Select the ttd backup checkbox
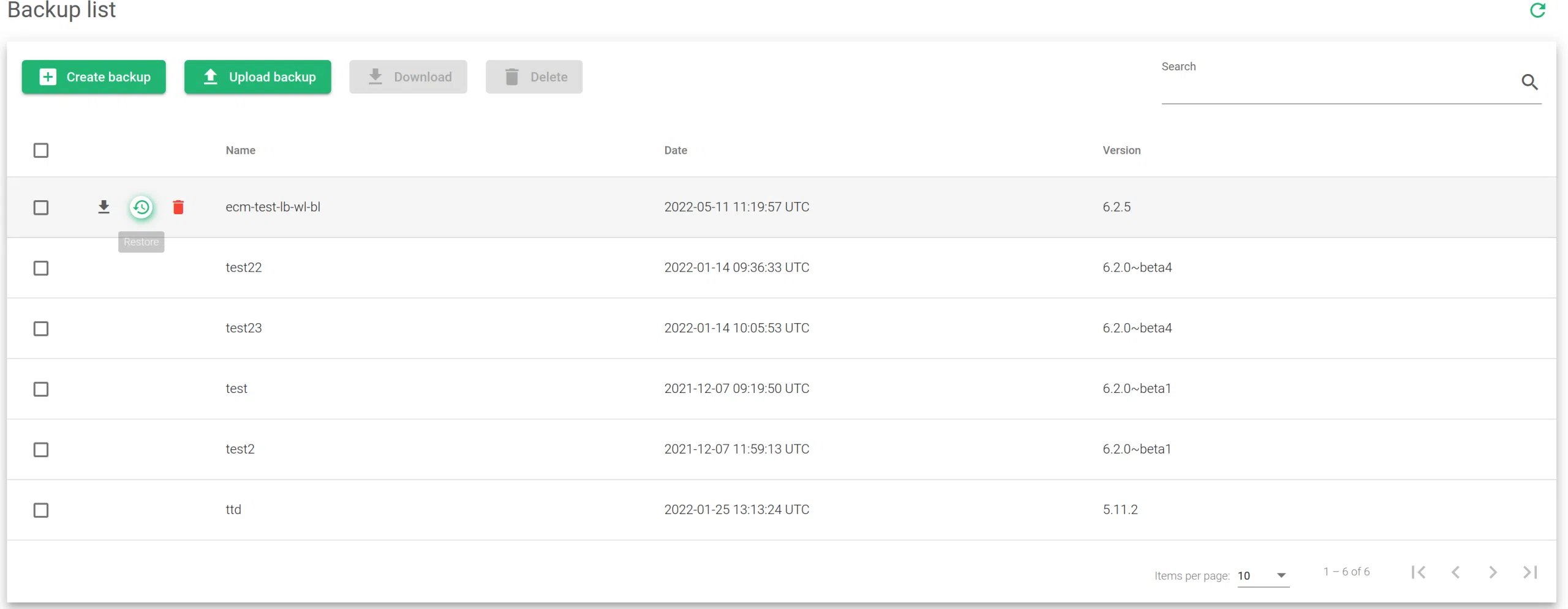Viewport: 1568px width, 609px height. pos(41,510)
